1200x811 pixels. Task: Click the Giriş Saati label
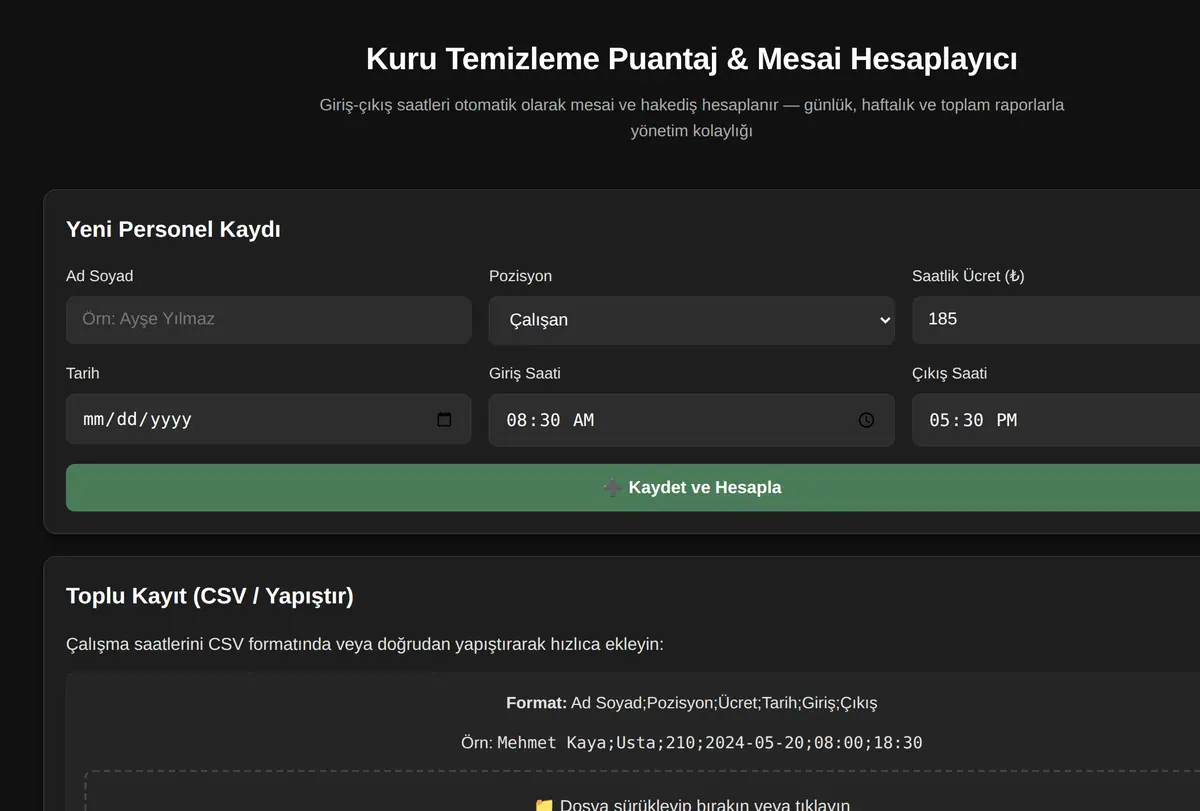525,373
